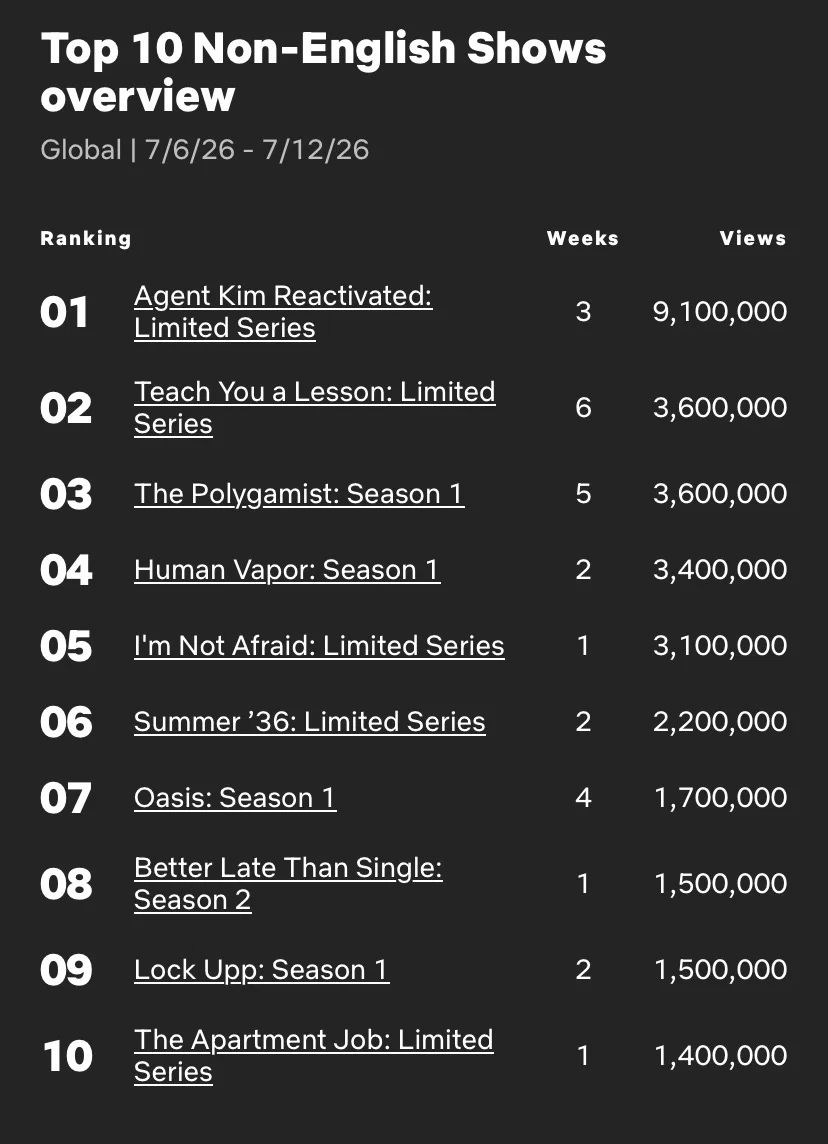
Task: Open Teach You a Lesson: Limited Series
Action: (314, 407)
